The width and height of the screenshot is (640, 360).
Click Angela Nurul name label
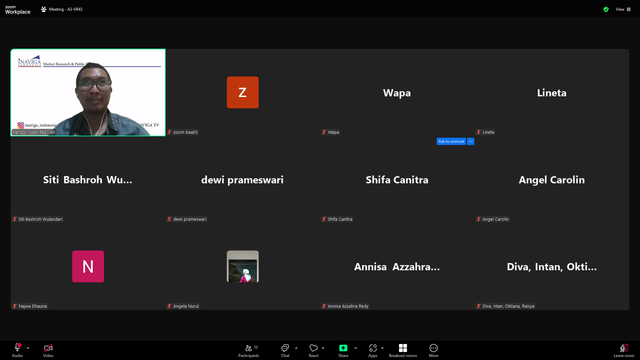click(x=183, y=306)
